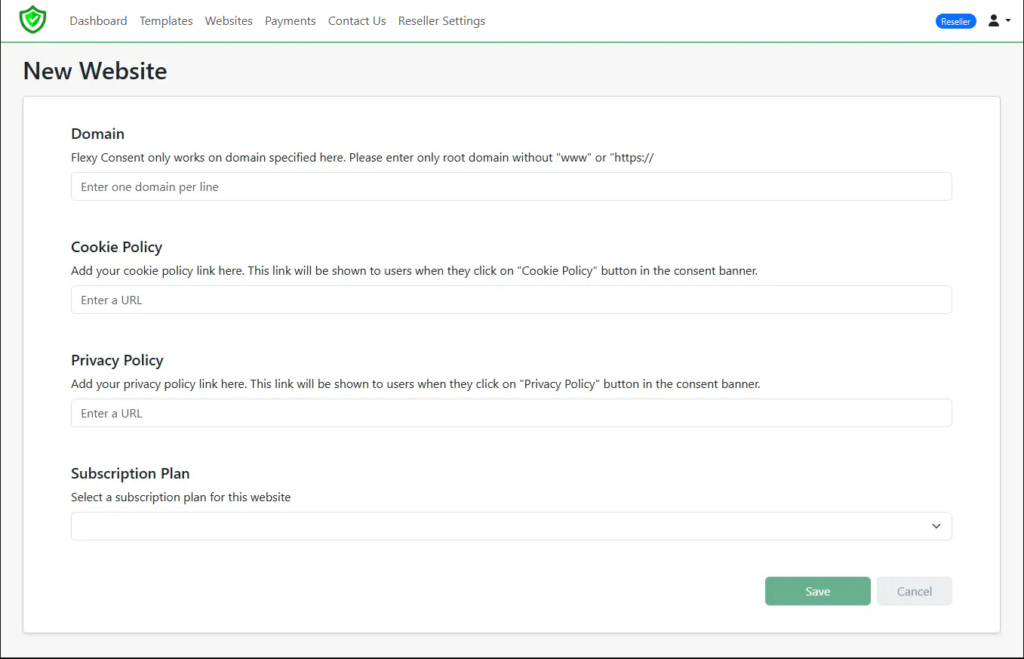
Task: Click the "Add your privacy policy link here" description
Action: click(x=415, y=384)
